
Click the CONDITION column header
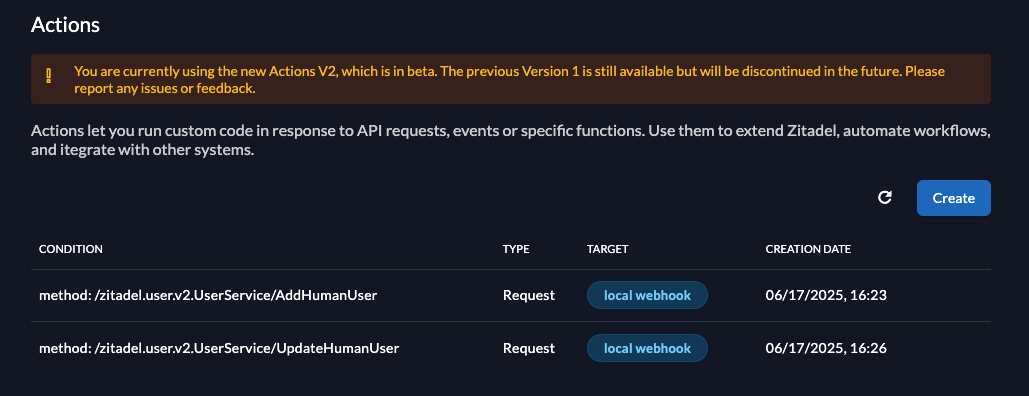(71, 249)
